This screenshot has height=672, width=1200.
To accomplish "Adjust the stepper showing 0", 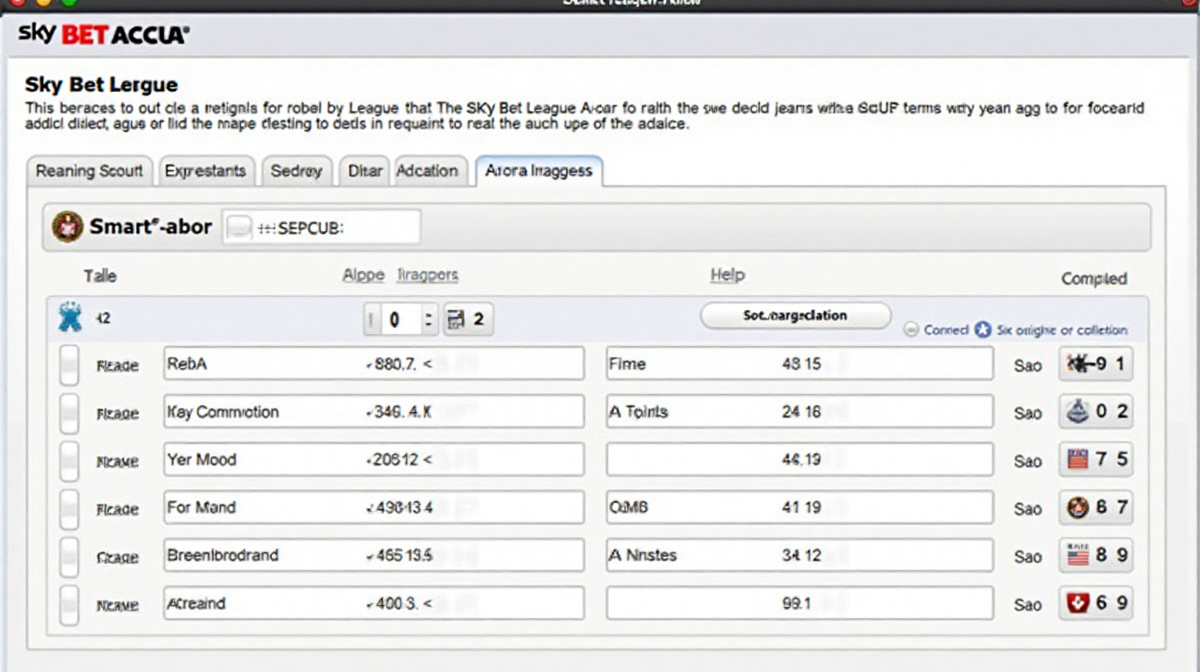I will (x=401, y=319).
